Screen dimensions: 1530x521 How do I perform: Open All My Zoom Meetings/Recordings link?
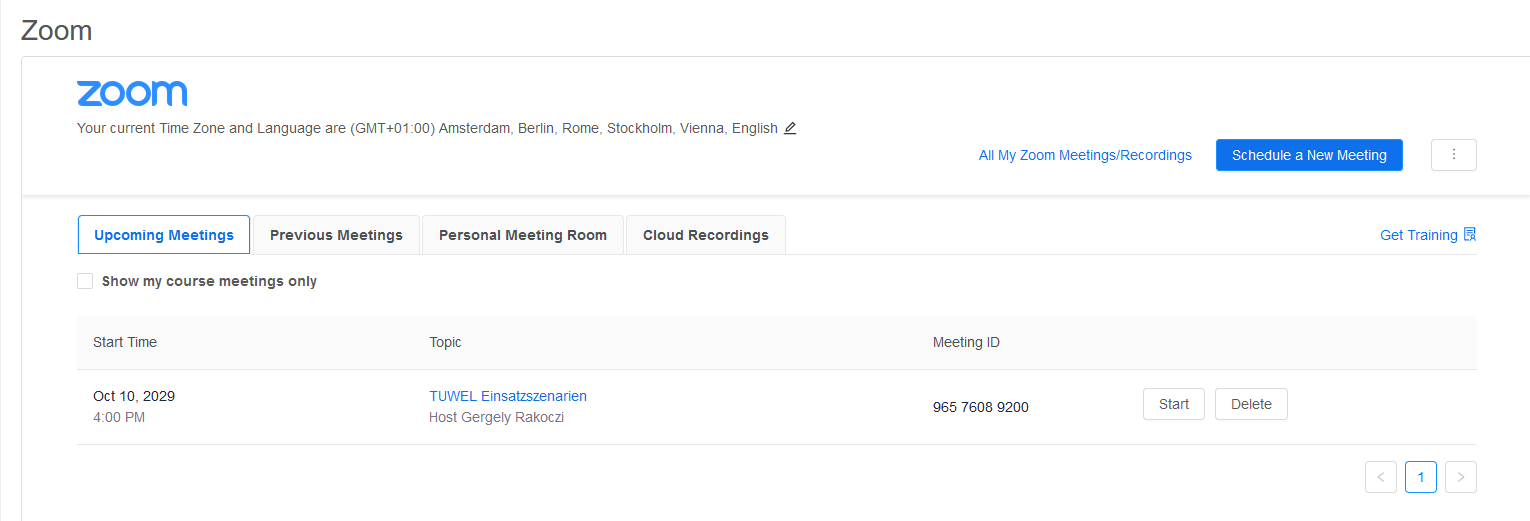1085,155
